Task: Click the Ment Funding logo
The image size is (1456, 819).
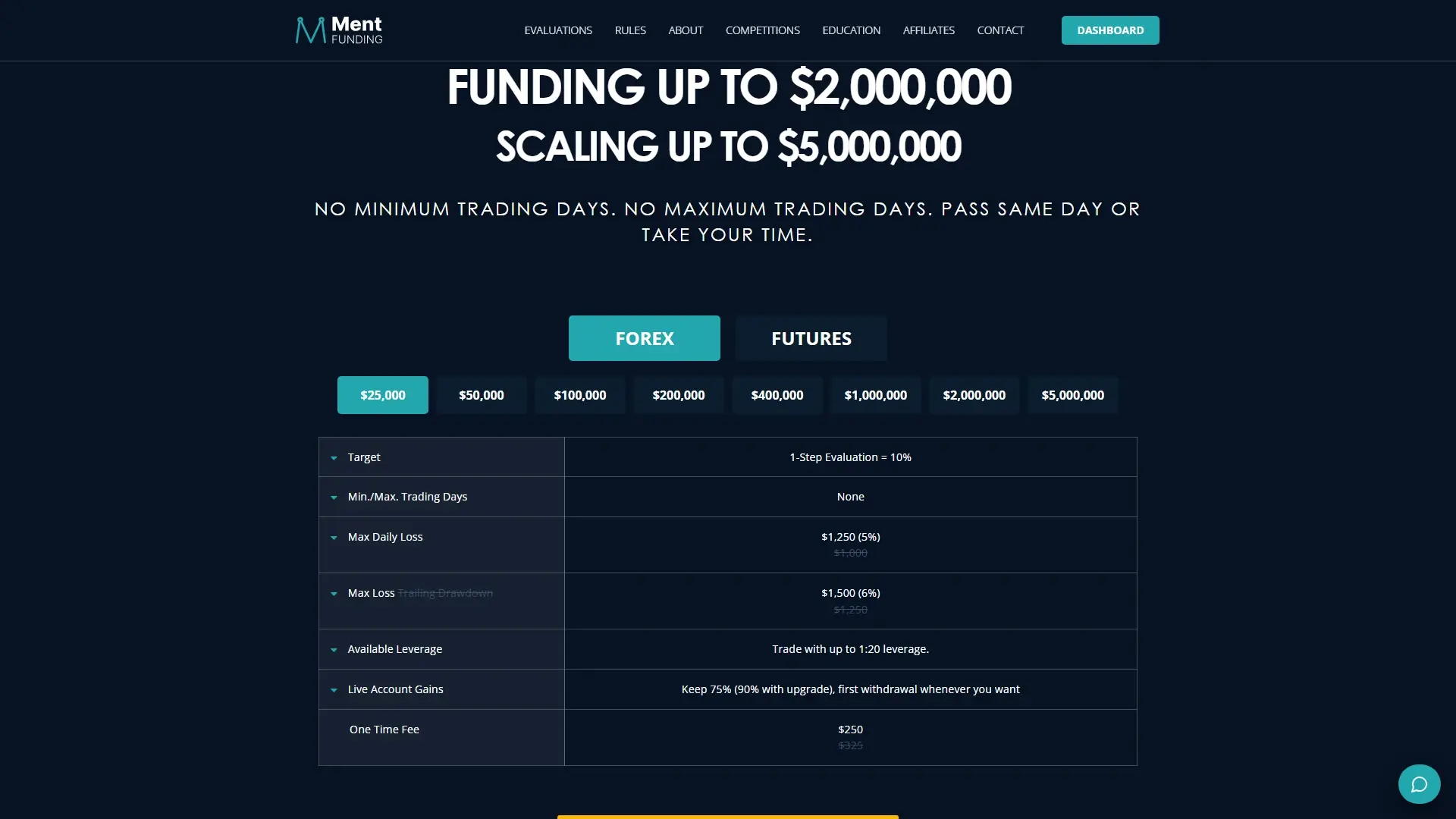Action: (338, 30)
